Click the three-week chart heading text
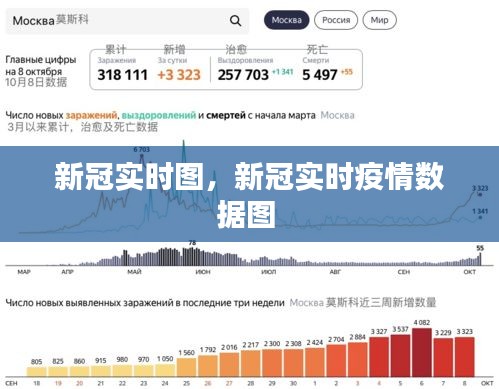This screenshot has height=389, width=499. coord(145,303)
